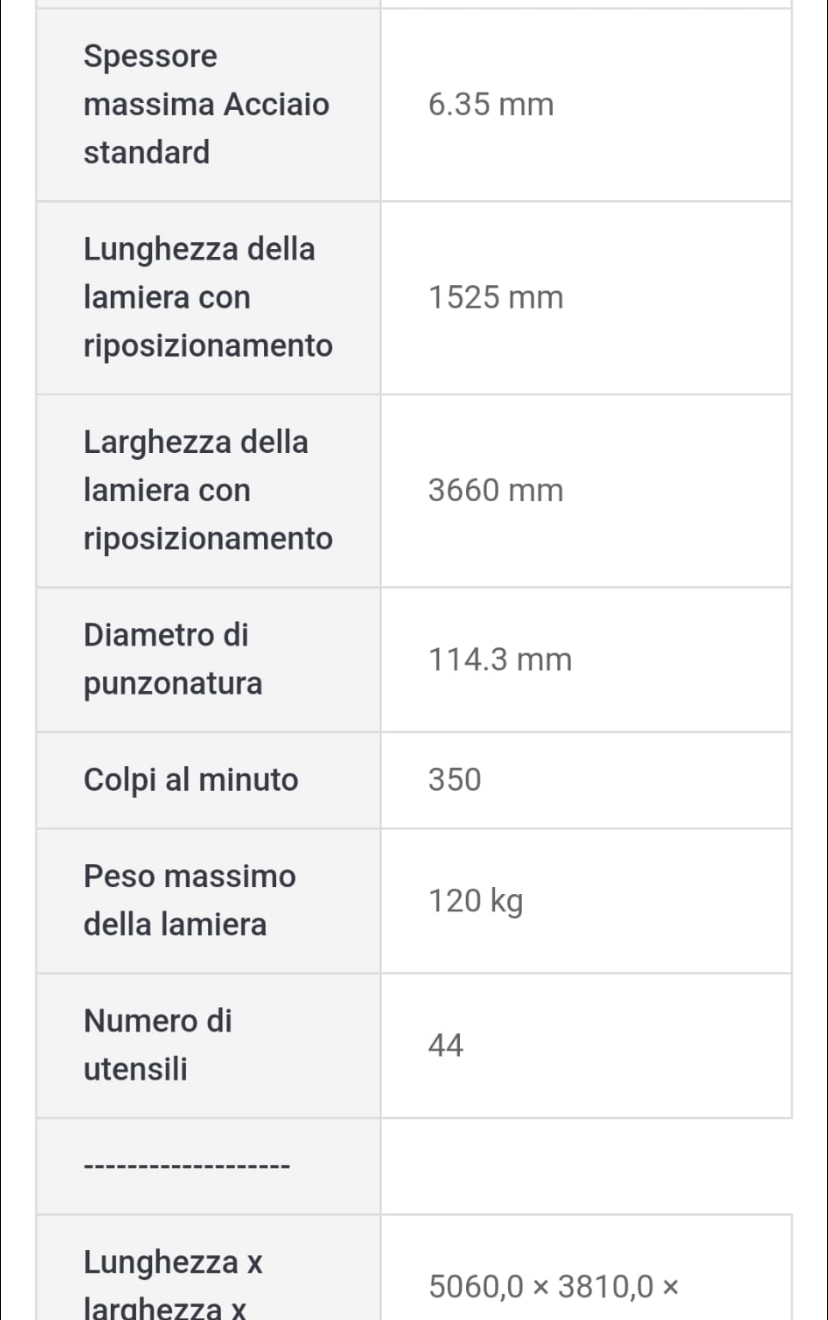Click "Lunghezza della lamiera con riposizionamento" label
Screen dimensions: 828x1320
(208, 297)
